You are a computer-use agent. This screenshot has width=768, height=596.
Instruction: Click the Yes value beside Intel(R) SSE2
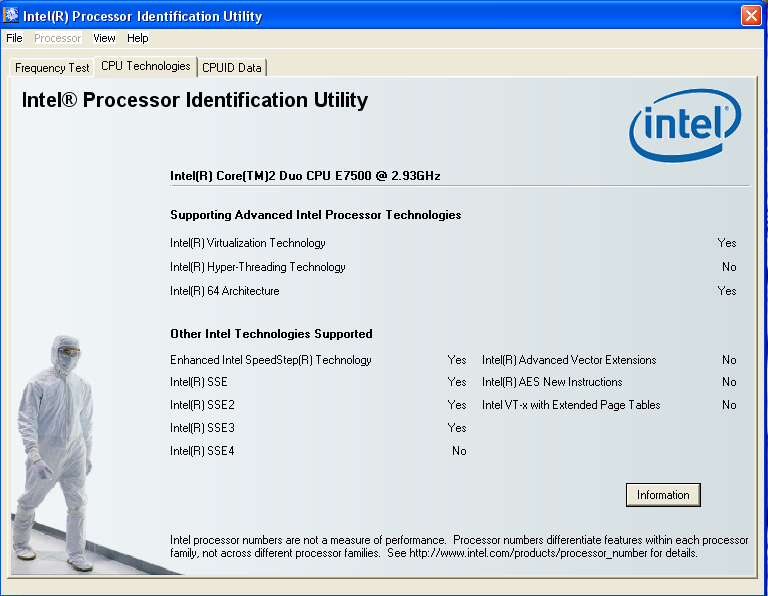[456, 405]
